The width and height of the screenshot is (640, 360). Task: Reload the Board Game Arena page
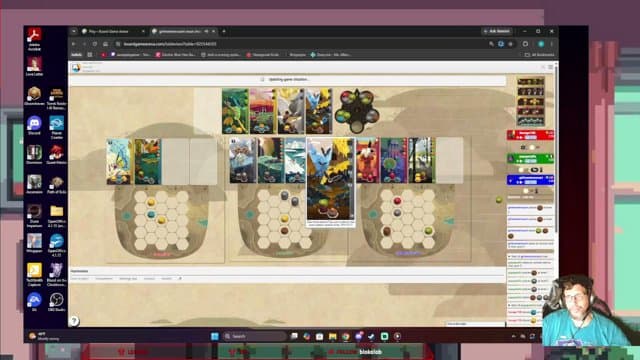coord(95,44)
